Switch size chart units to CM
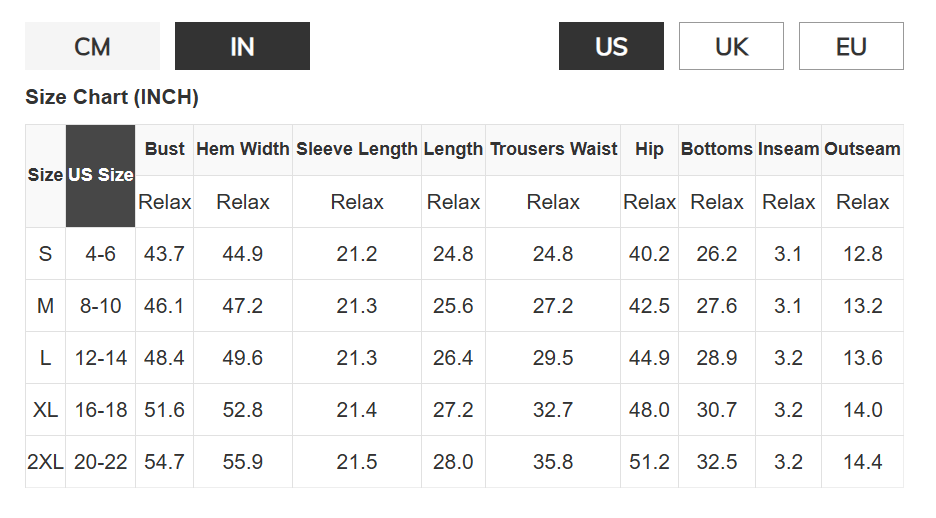The height and width of the screenshot is (518, 936). (x=92, y=46)
